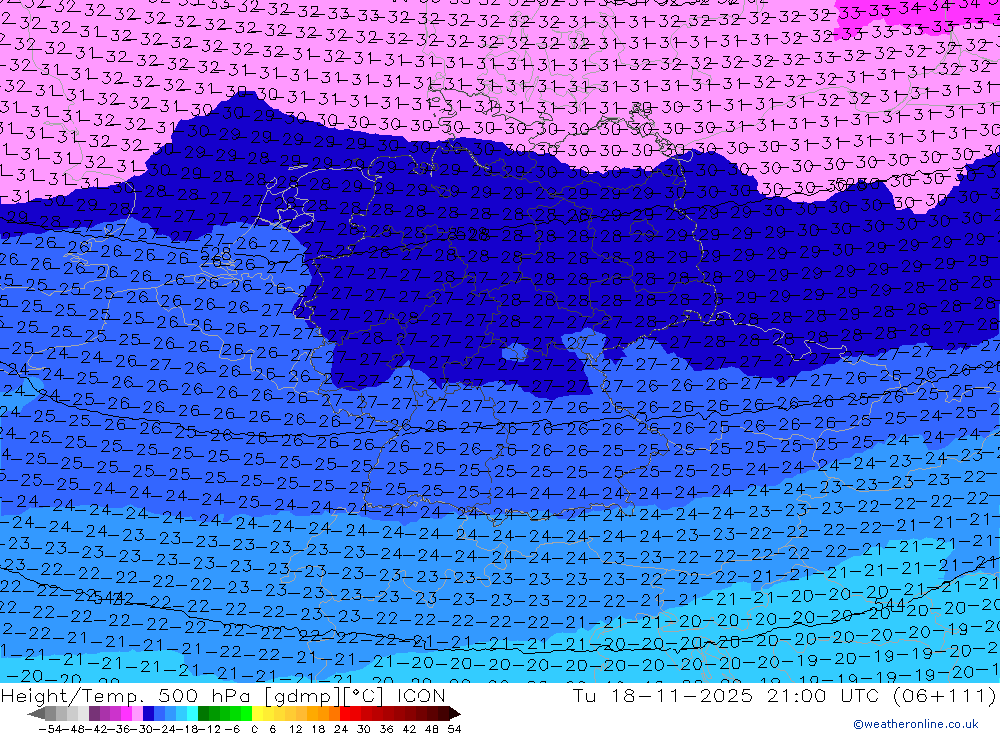
Task: Pick the bright red legend swatch above 24
Action: [345, 714]
